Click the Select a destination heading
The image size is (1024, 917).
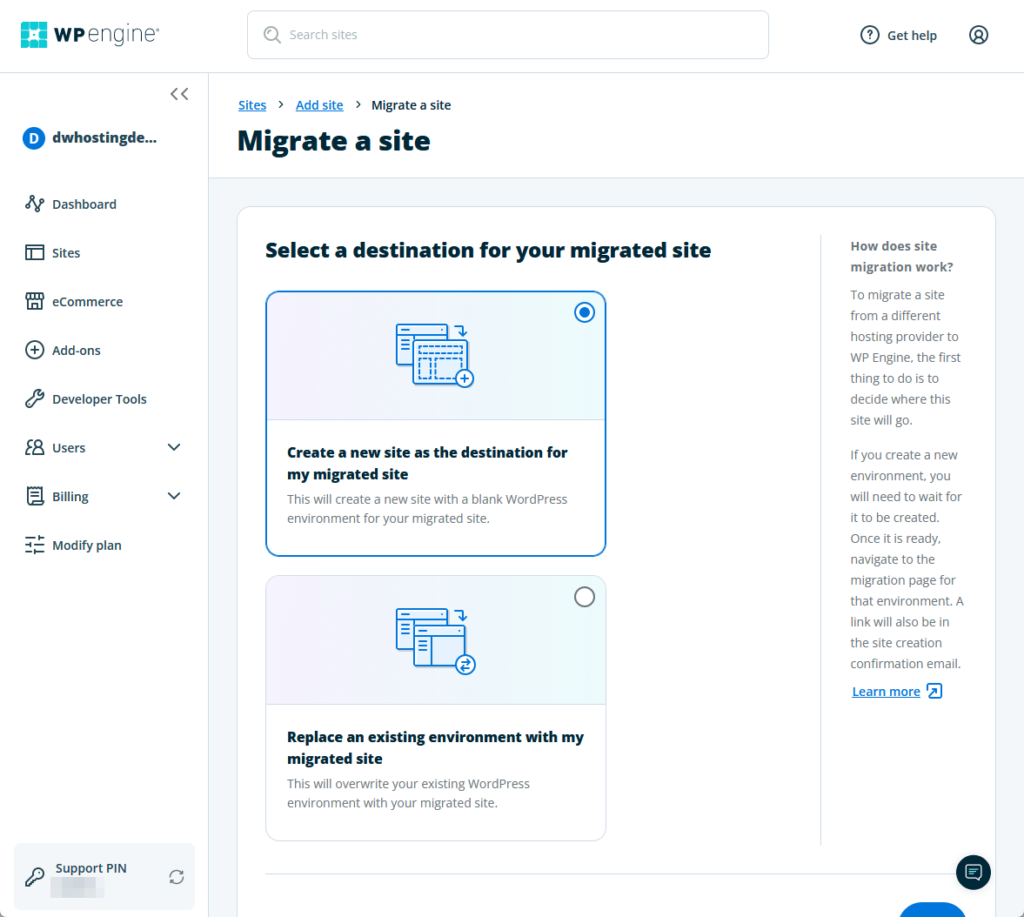488,250
